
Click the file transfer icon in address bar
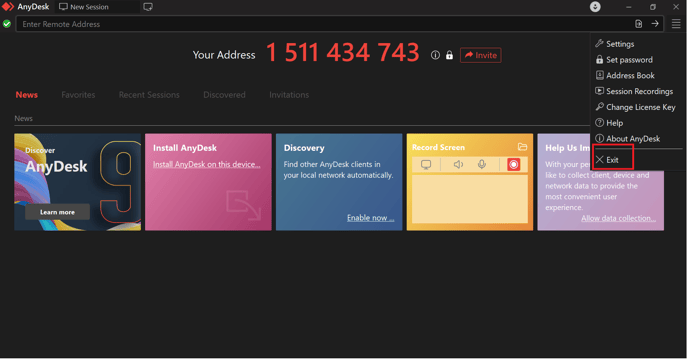[x=638, y=24]
